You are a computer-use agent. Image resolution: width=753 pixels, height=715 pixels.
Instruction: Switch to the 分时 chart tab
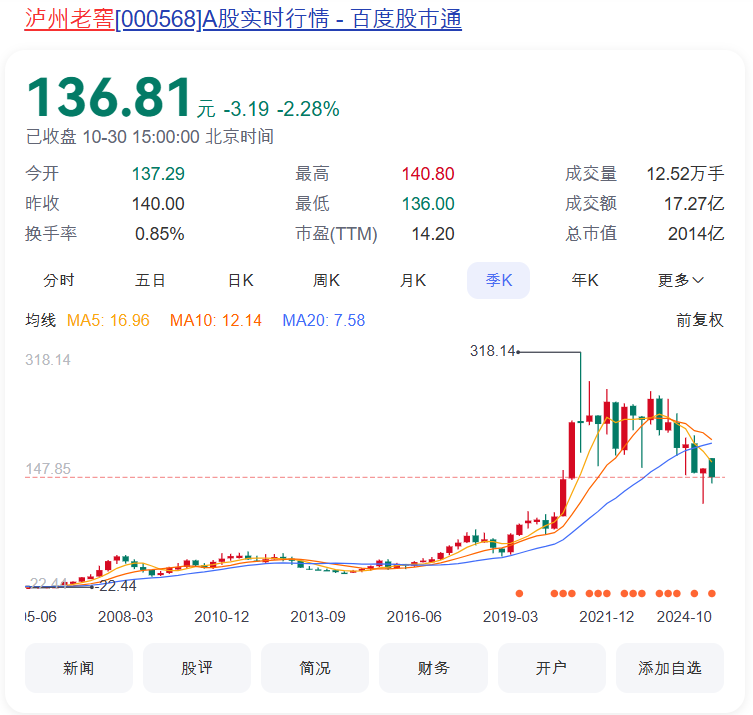59,280
